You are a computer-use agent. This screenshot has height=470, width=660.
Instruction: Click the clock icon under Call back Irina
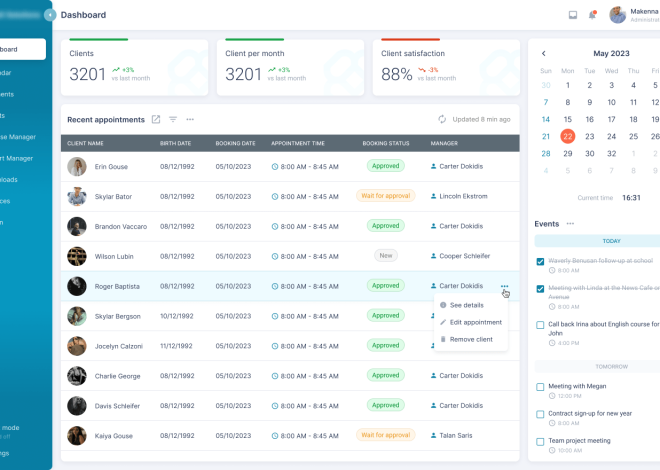(552, 343)
